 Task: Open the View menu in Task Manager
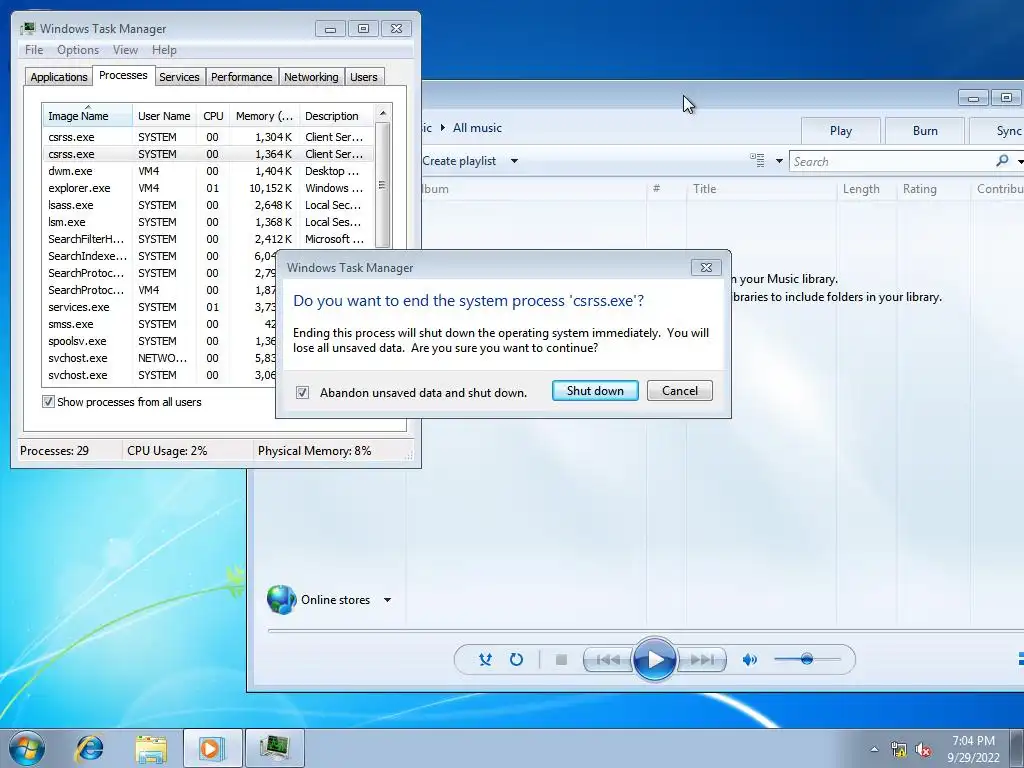click(125, 50)
